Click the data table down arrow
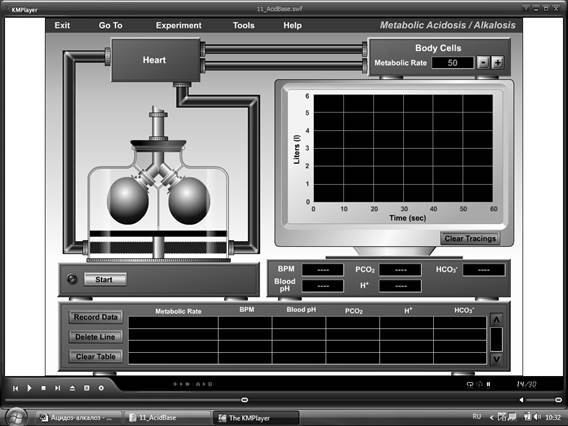 tap(496, 359)
